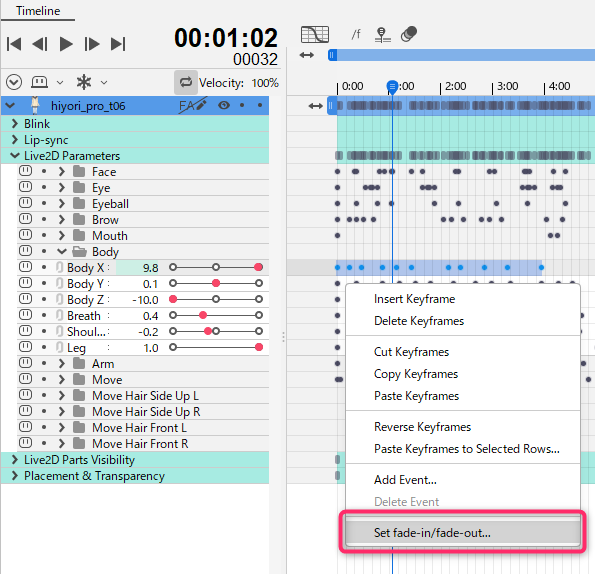
Task: Click the Body X value field 9.8
Action: point(138,267)
